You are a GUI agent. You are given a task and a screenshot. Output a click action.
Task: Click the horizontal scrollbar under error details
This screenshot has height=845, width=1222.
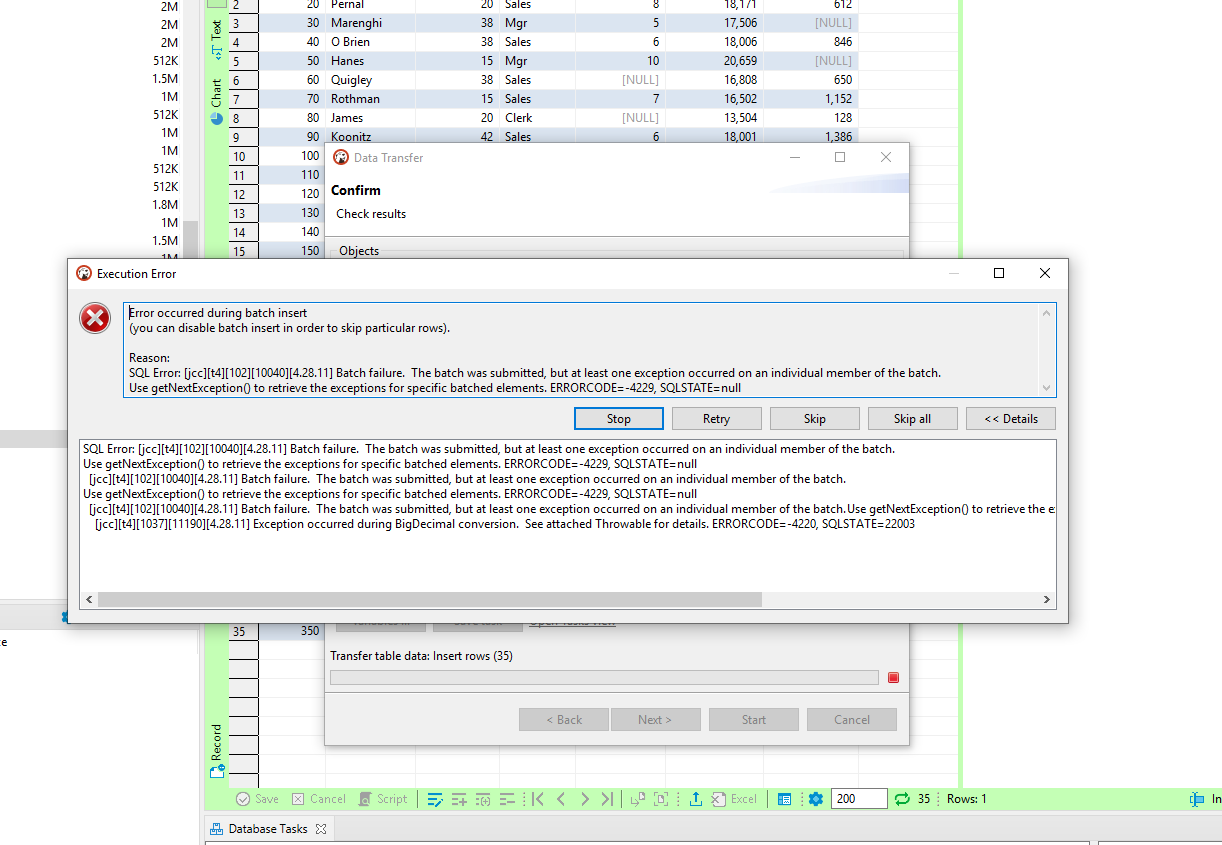coord(420,599)
